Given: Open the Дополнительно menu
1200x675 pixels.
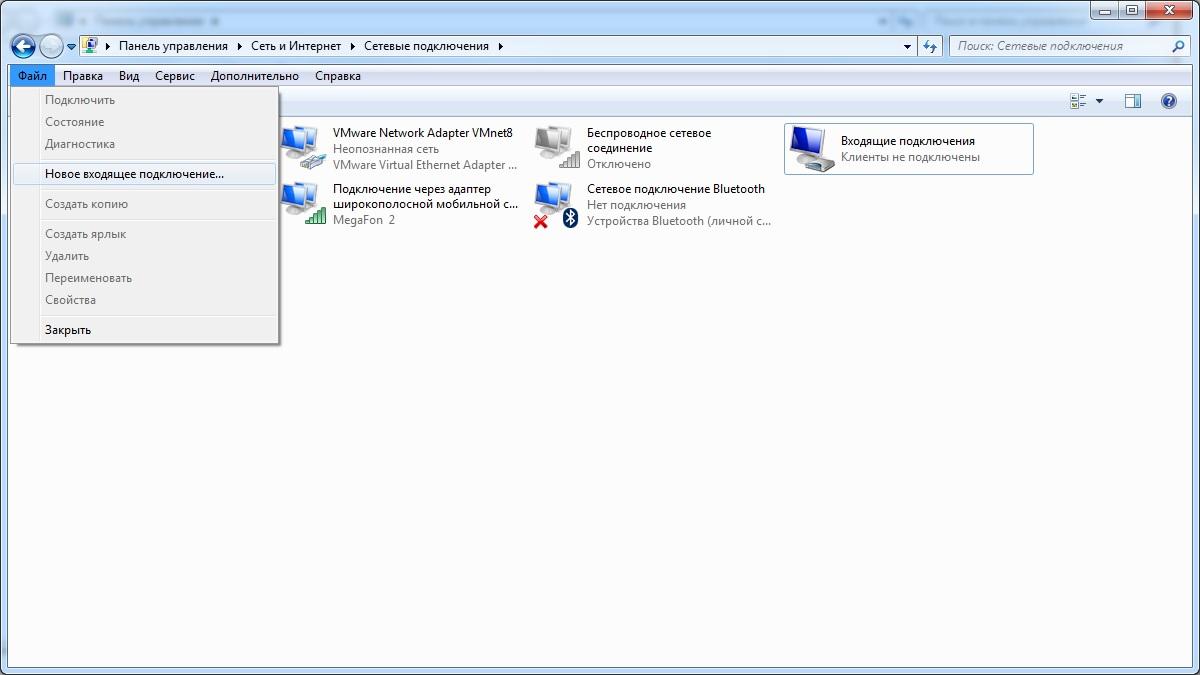Looking at the screenshot, I should tap(254, 76).
